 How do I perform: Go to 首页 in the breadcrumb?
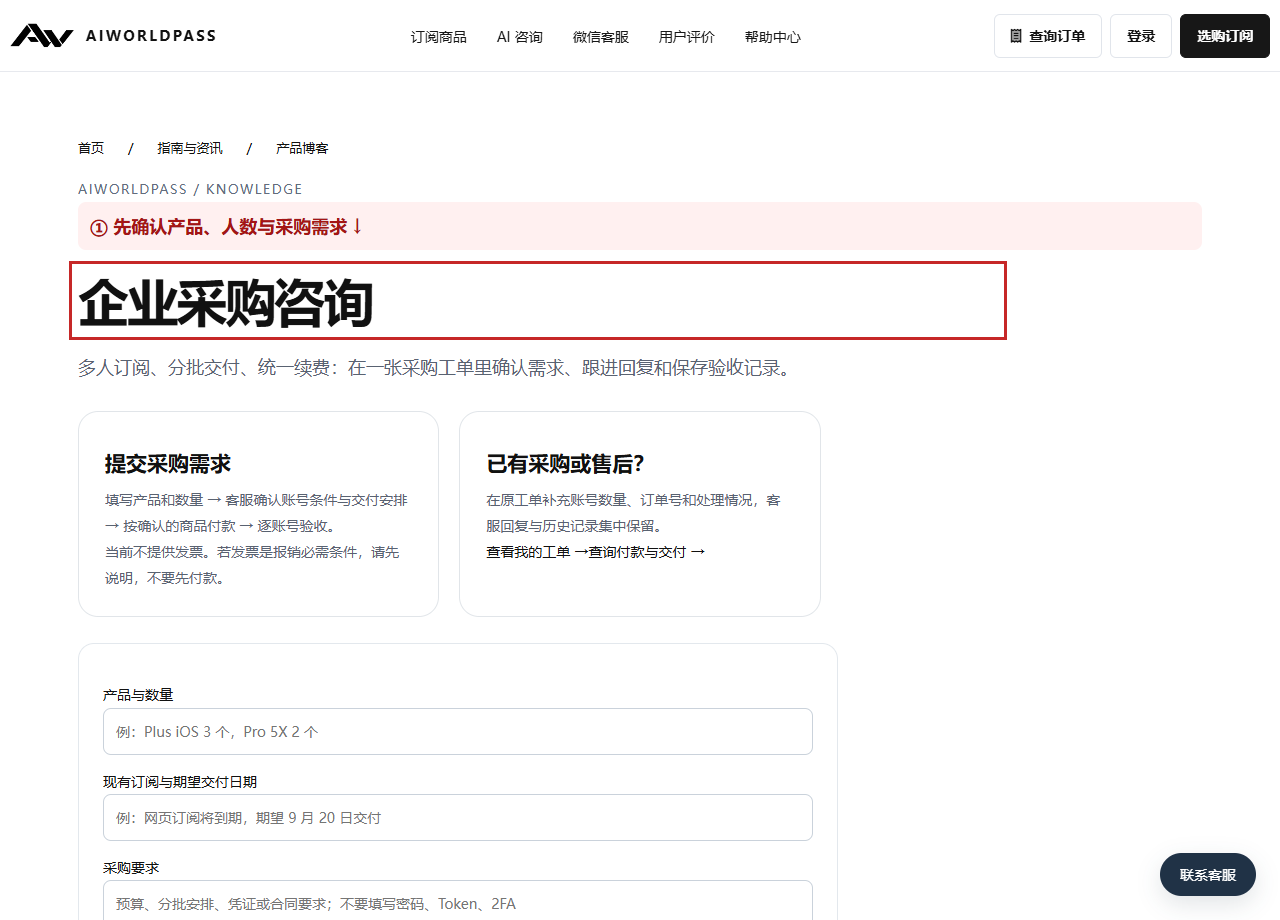(91, 148)
